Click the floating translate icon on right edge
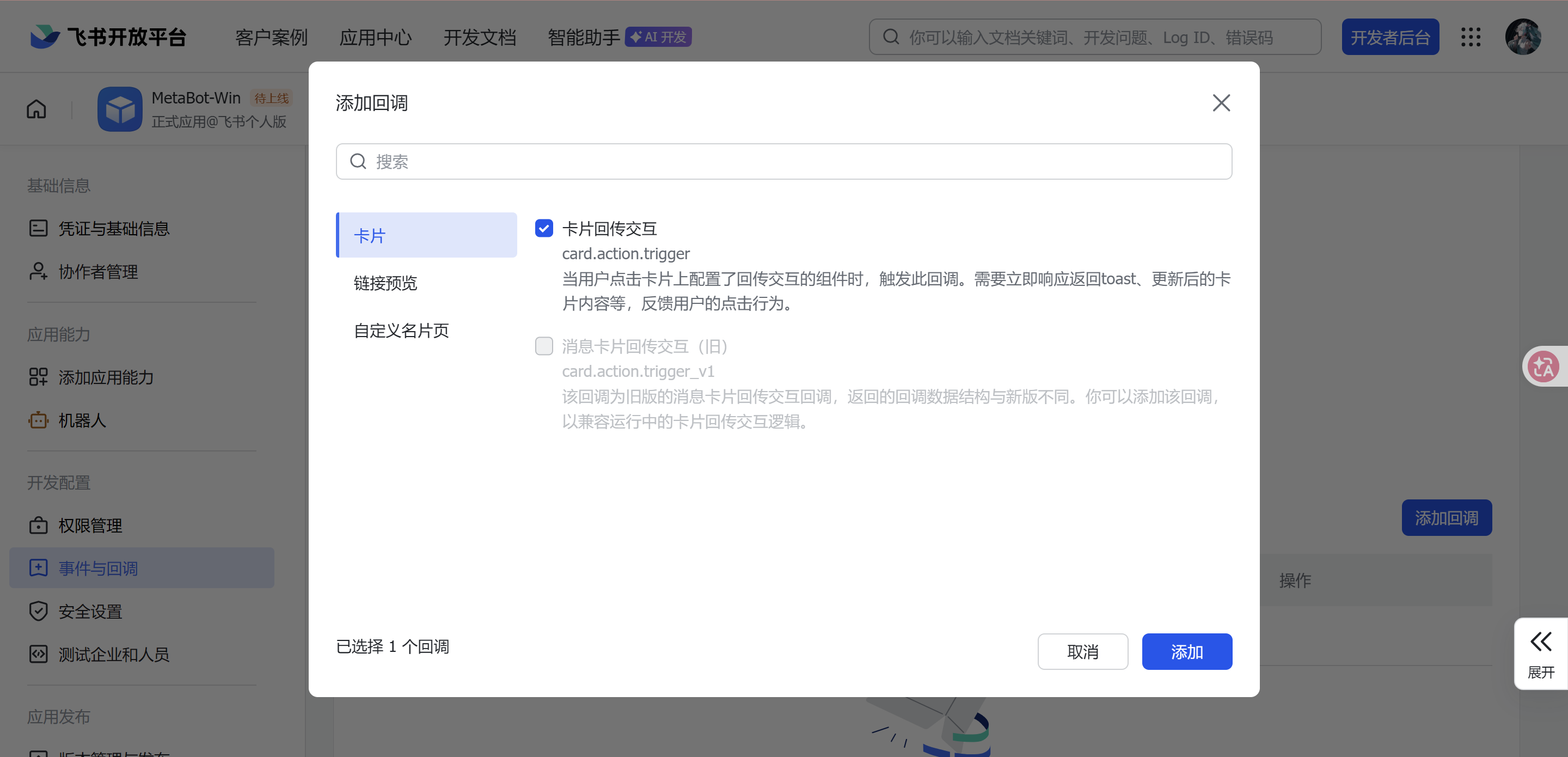Screen dimensions: 1568x757 [1543, 367]
